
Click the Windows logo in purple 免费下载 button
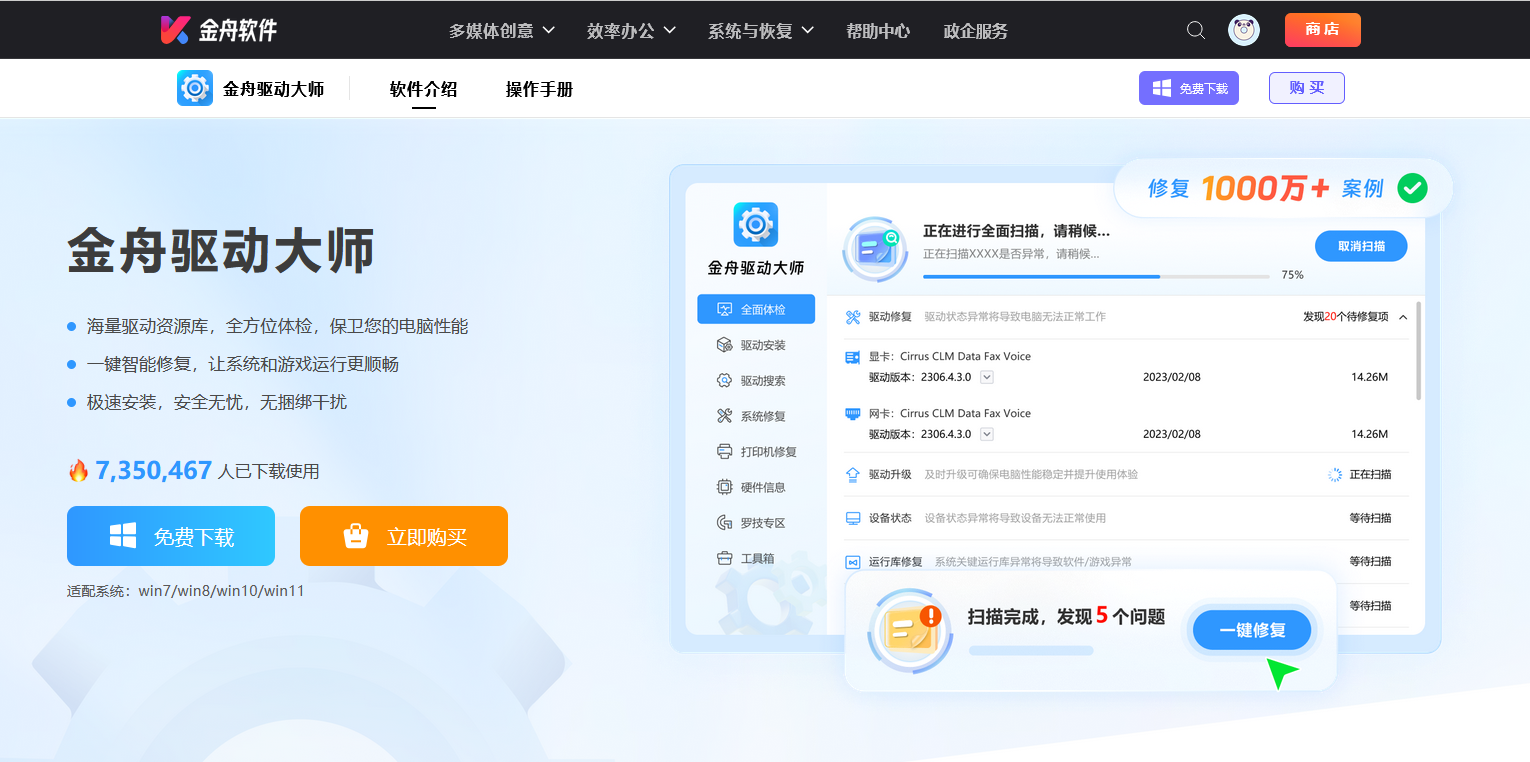point(1162,88)
